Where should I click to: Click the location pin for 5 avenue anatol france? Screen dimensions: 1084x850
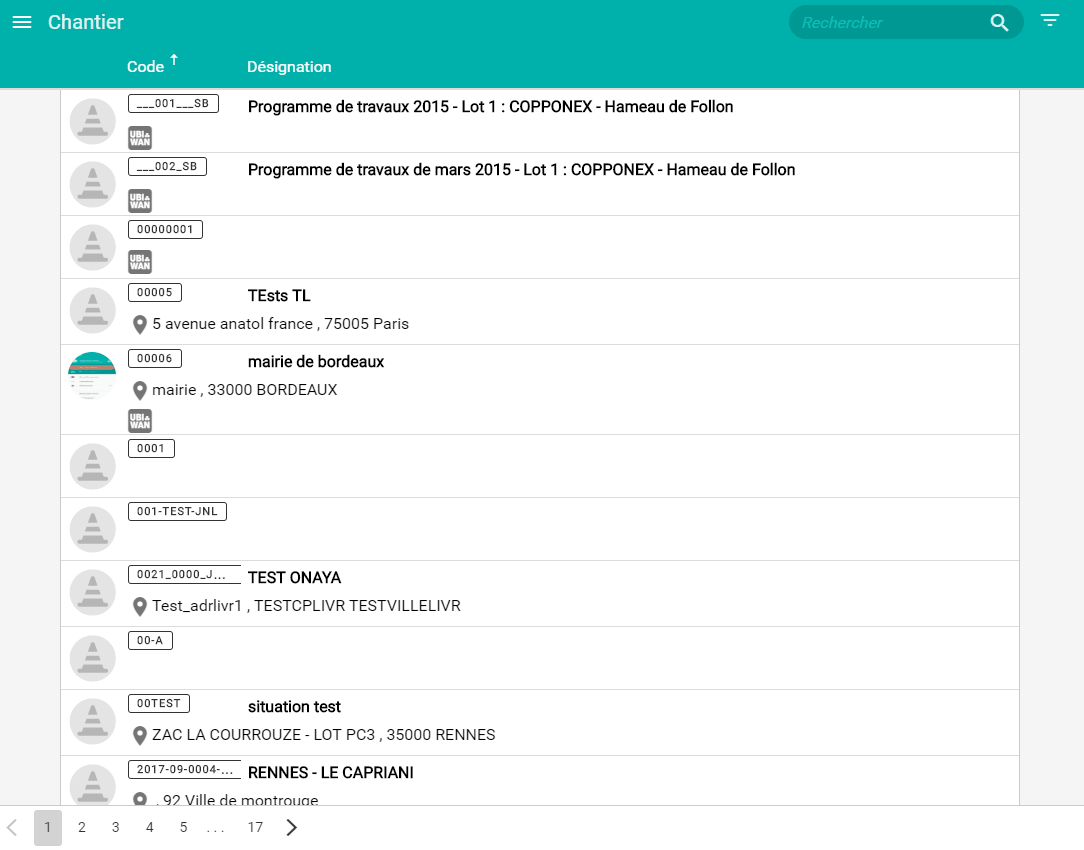click(140, 325)
